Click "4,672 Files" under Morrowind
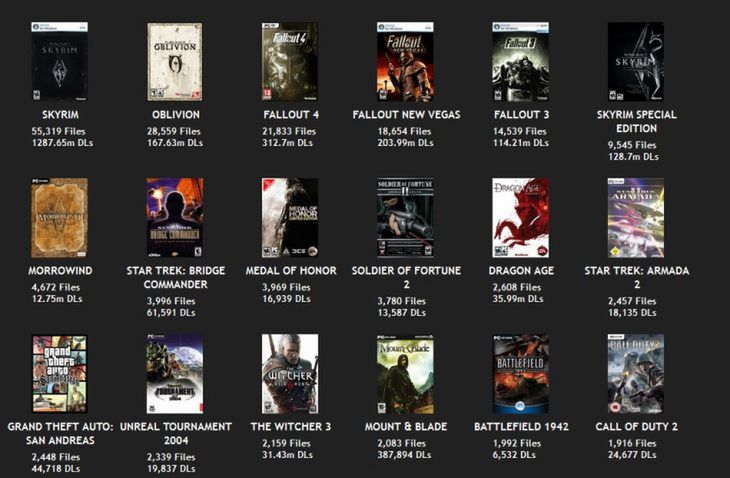The image size is (730, 478). click(x=55, y=287)
